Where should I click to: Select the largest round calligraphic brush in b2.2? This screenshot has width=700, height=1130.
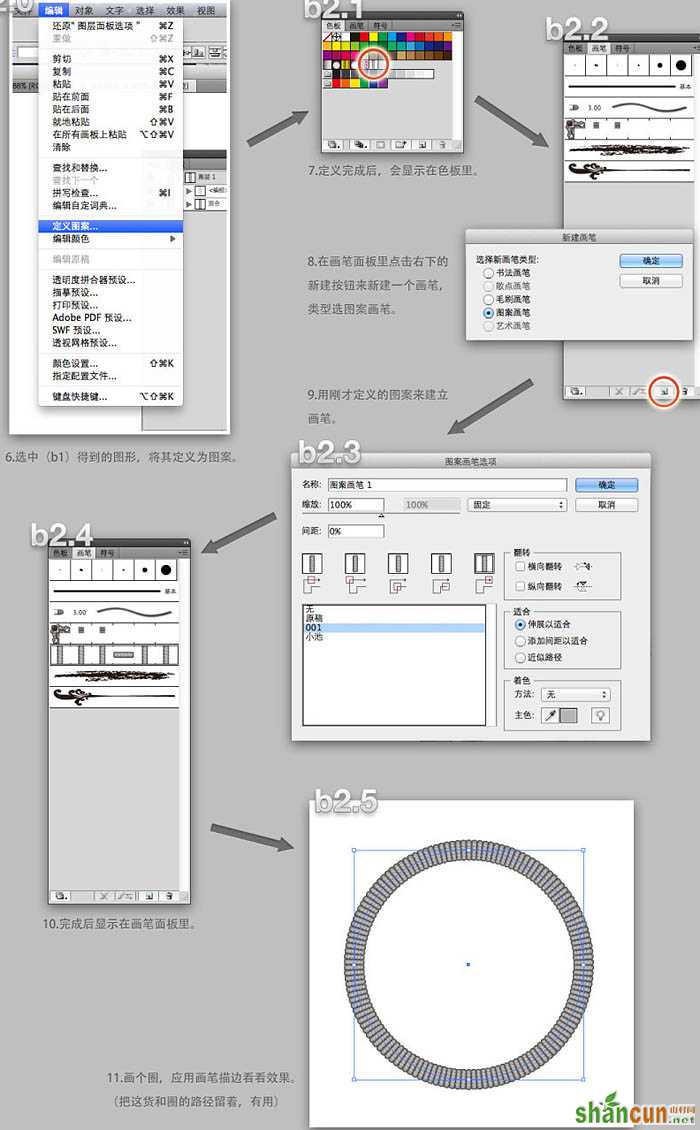[681, 65]
